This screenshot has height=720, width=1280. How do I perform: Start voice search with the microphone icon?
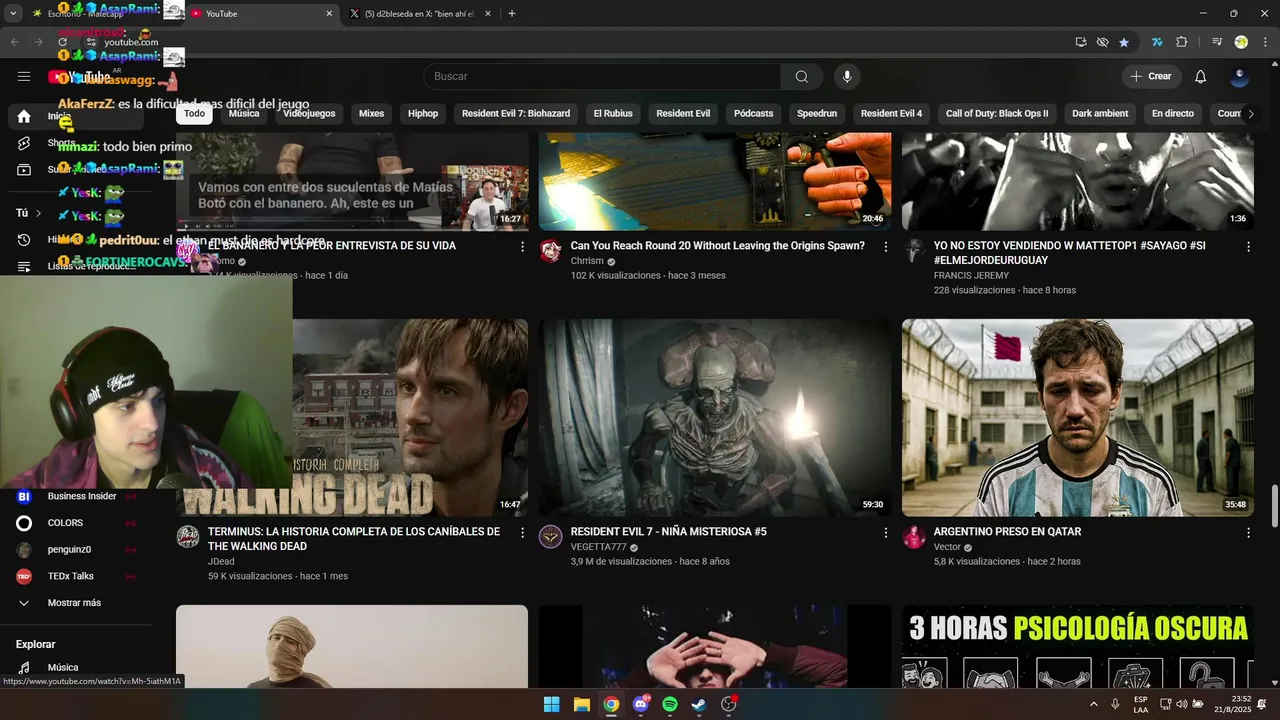pos(847,77)
